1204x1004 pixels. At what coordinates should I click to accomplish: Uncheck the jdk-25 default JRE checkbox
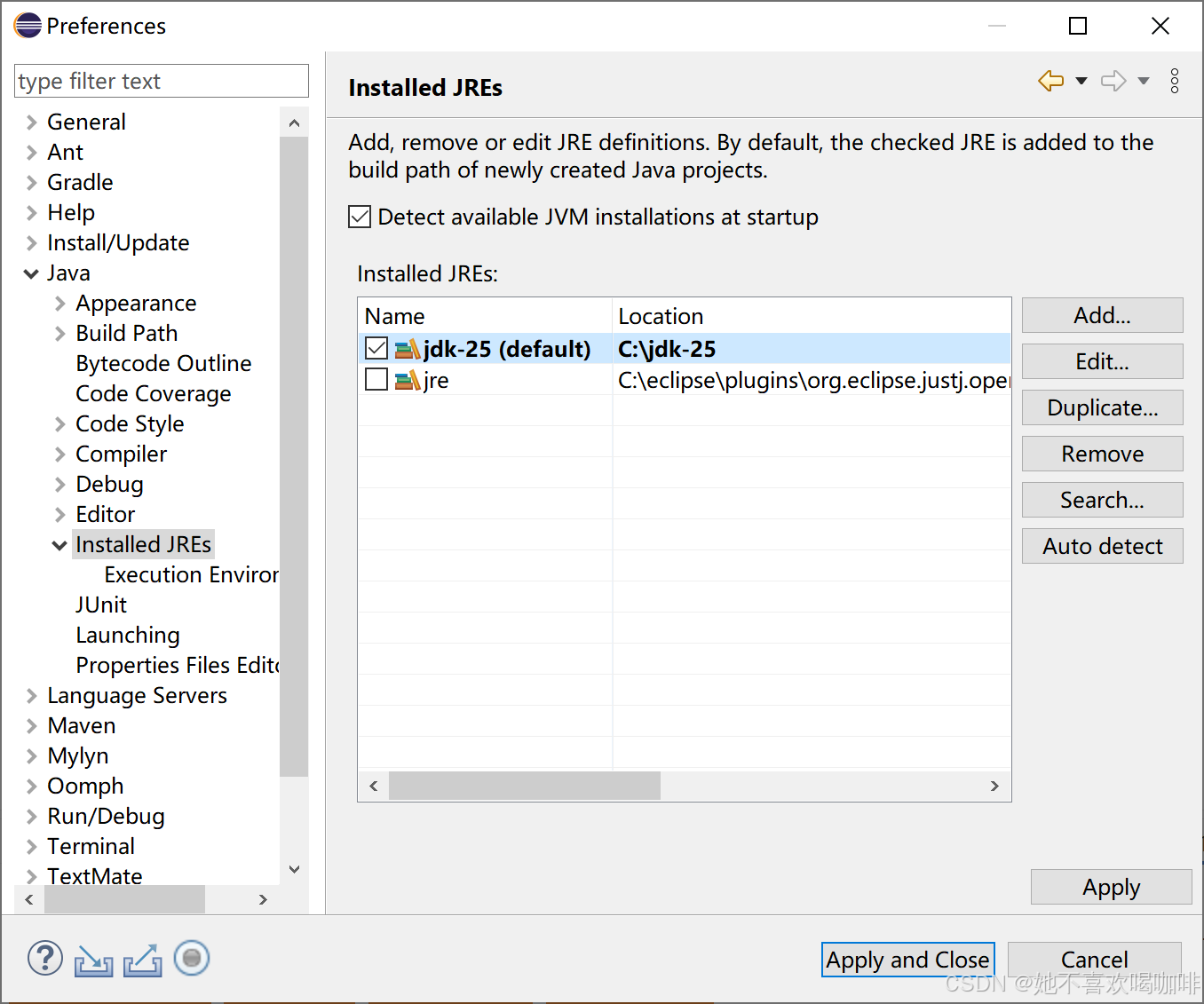pyautogui.click(x=376, y=349)
